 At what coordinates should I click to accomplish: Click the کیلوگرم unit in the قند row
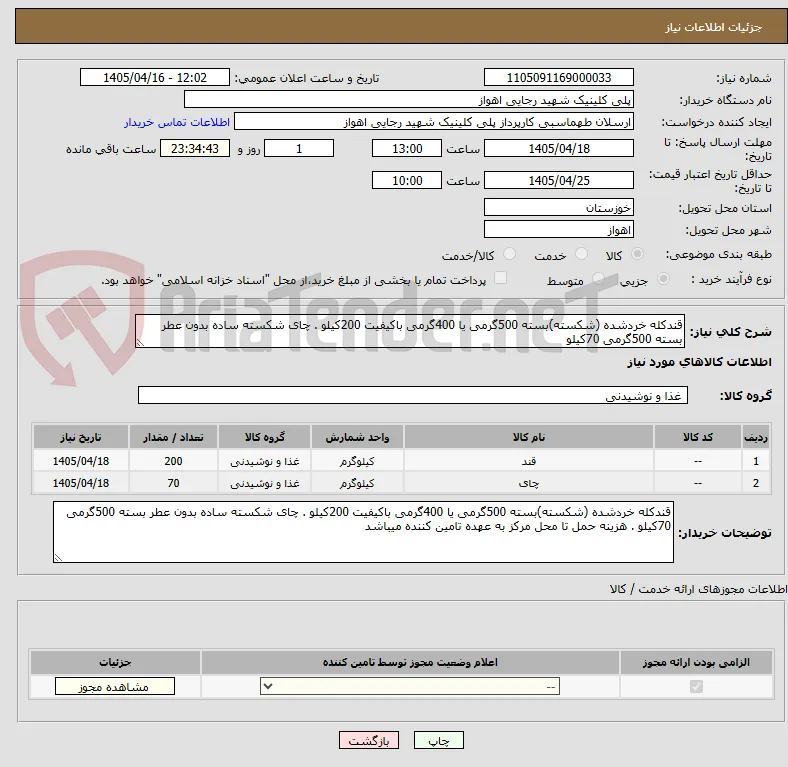tap(357, 461)
